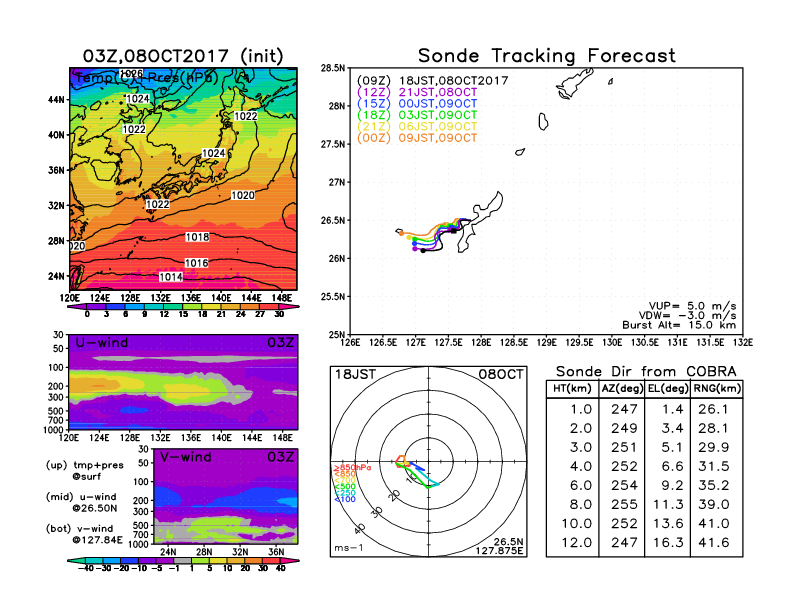This screenshot has width=792, height=612.
Task: Click the azimuth 254 in the 6.0 km row
Action: click(x=624, y=486)
